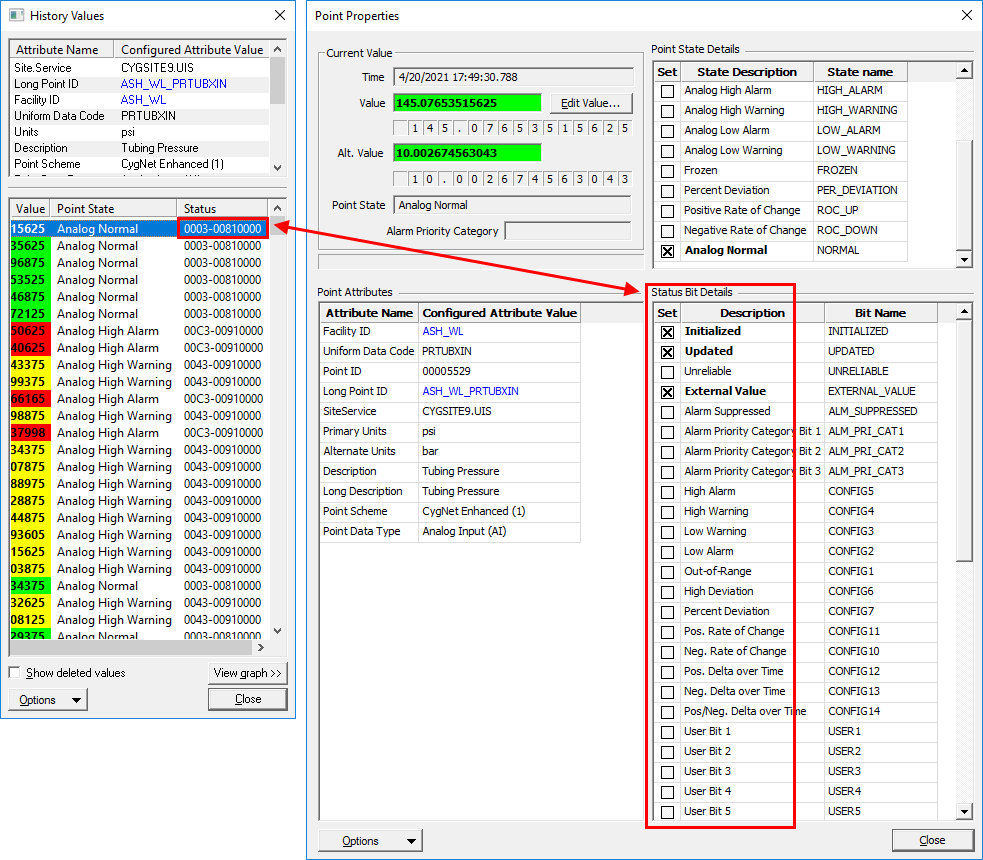Click the scroll-down arrow of the history values list
983x860 pixels.
278,631
